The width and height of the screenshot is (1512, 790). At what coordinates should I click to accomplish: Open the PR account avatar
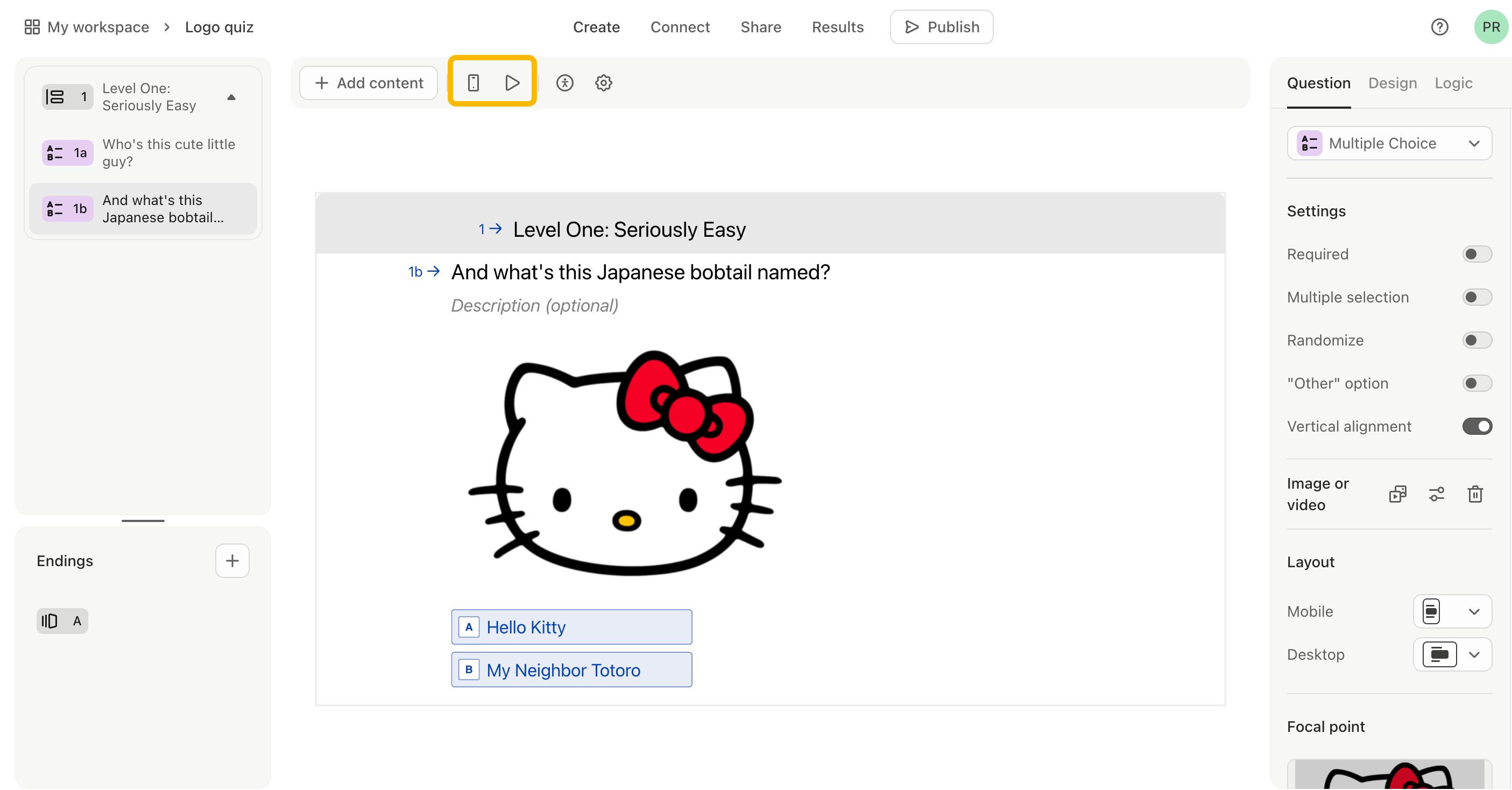[1491, 27]
